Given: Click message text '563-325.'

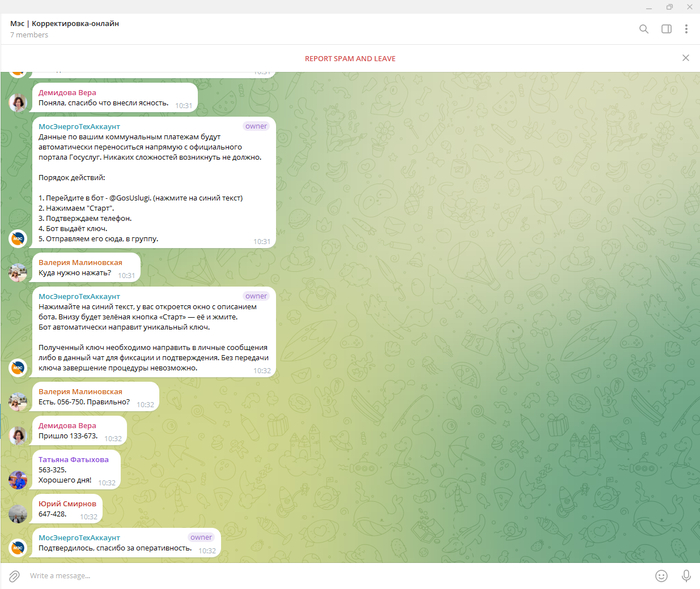Looking at the screenshot, I should point(52,470).
